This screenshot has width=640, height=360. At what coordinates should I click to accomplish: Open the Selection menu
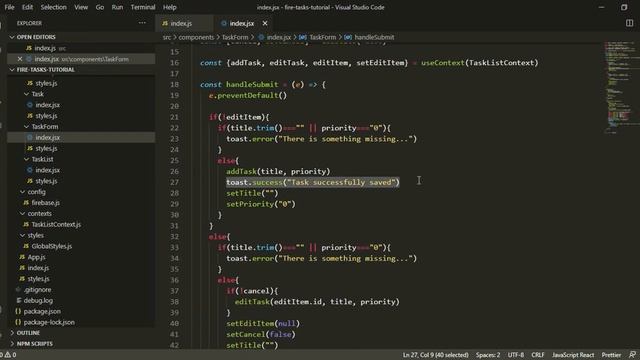(53, 7)
